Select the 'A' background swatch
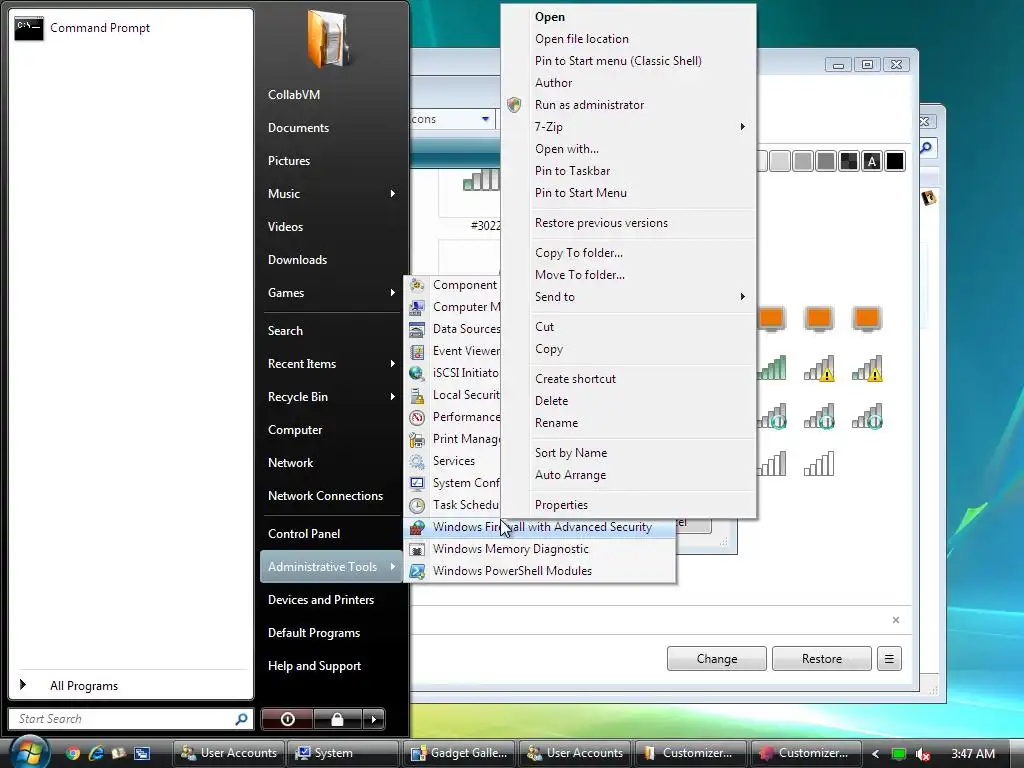This screenshot has width=1024, height=768. [872, 161]
